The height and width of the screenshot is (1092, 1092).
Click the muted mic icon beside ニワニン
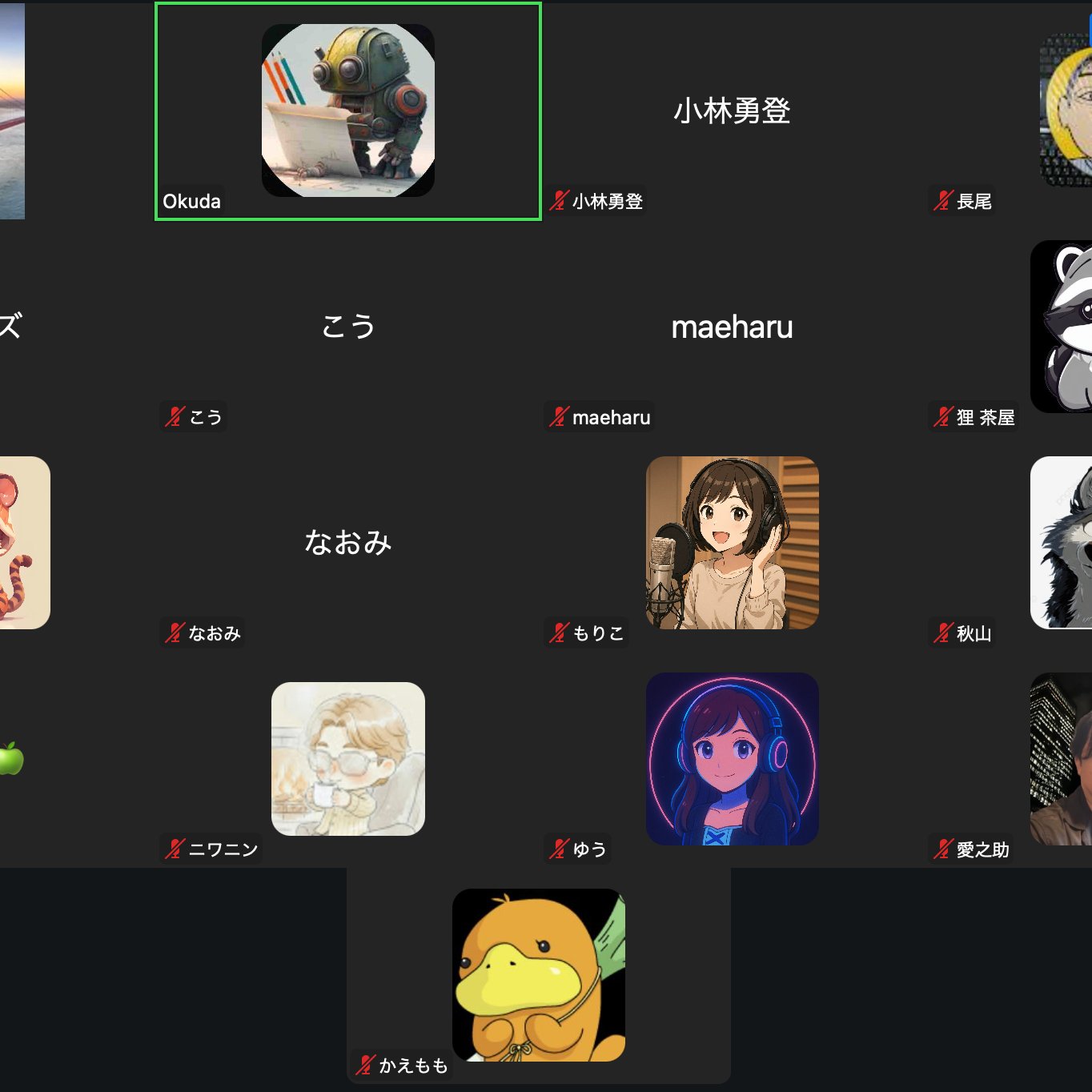175,849
